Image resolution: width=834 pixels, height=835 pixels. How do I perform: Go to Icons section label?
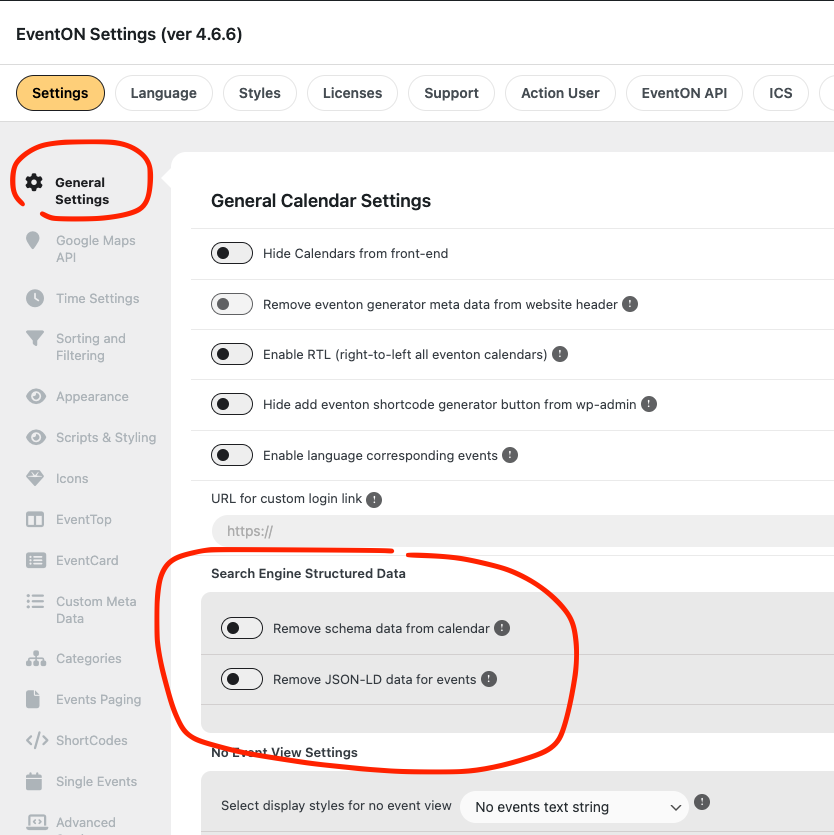pyautogui.click(x=72, y=478)
